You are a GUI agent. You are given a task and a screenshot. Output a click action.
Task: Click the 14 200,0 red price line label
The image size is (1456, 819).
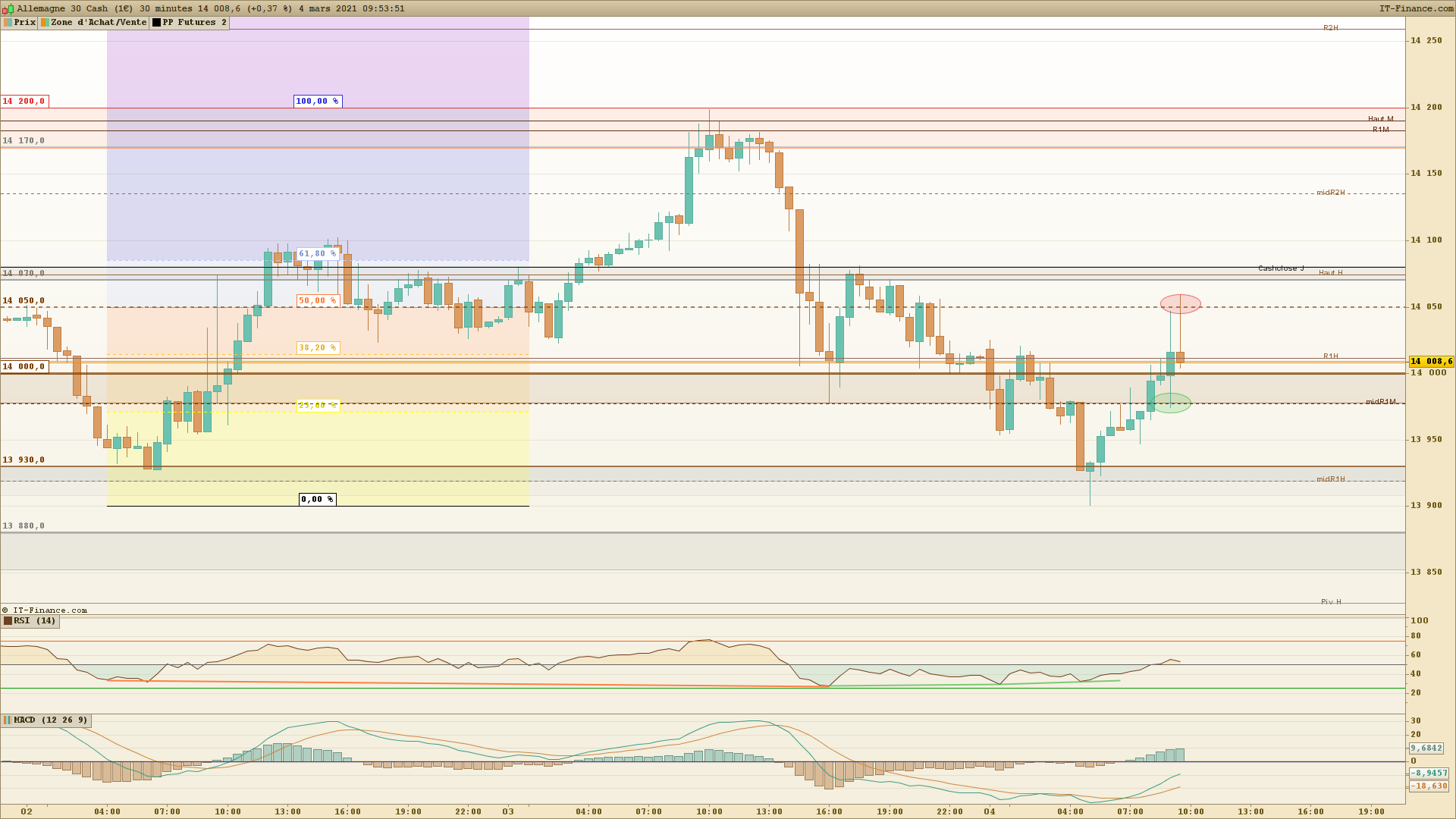pos(24,101)
